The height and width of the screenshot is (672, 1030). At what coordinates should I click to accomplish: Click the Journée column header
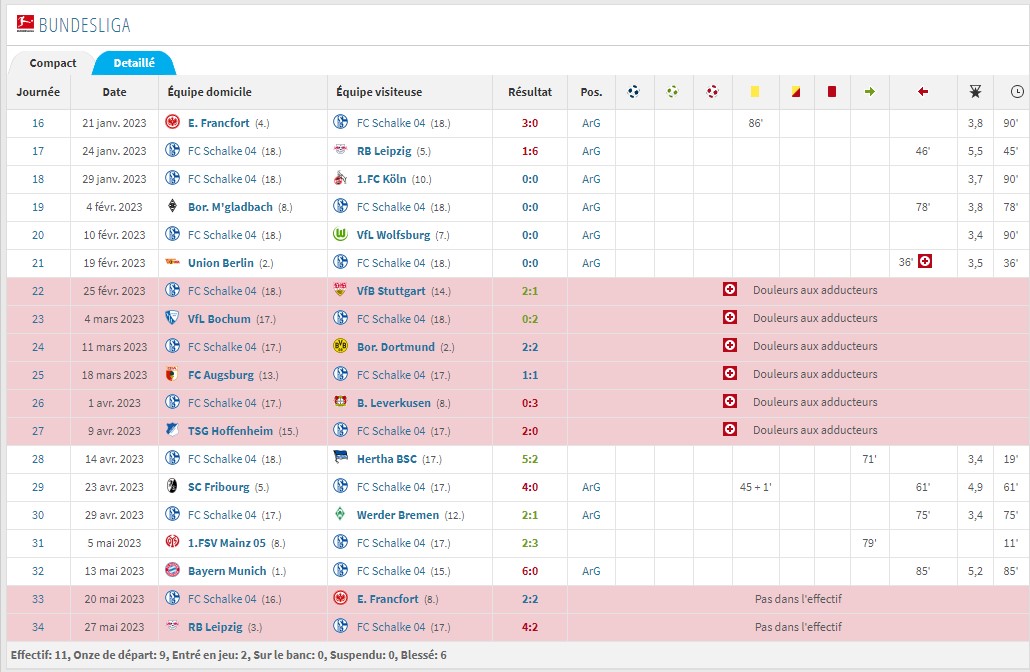[38, 92]
